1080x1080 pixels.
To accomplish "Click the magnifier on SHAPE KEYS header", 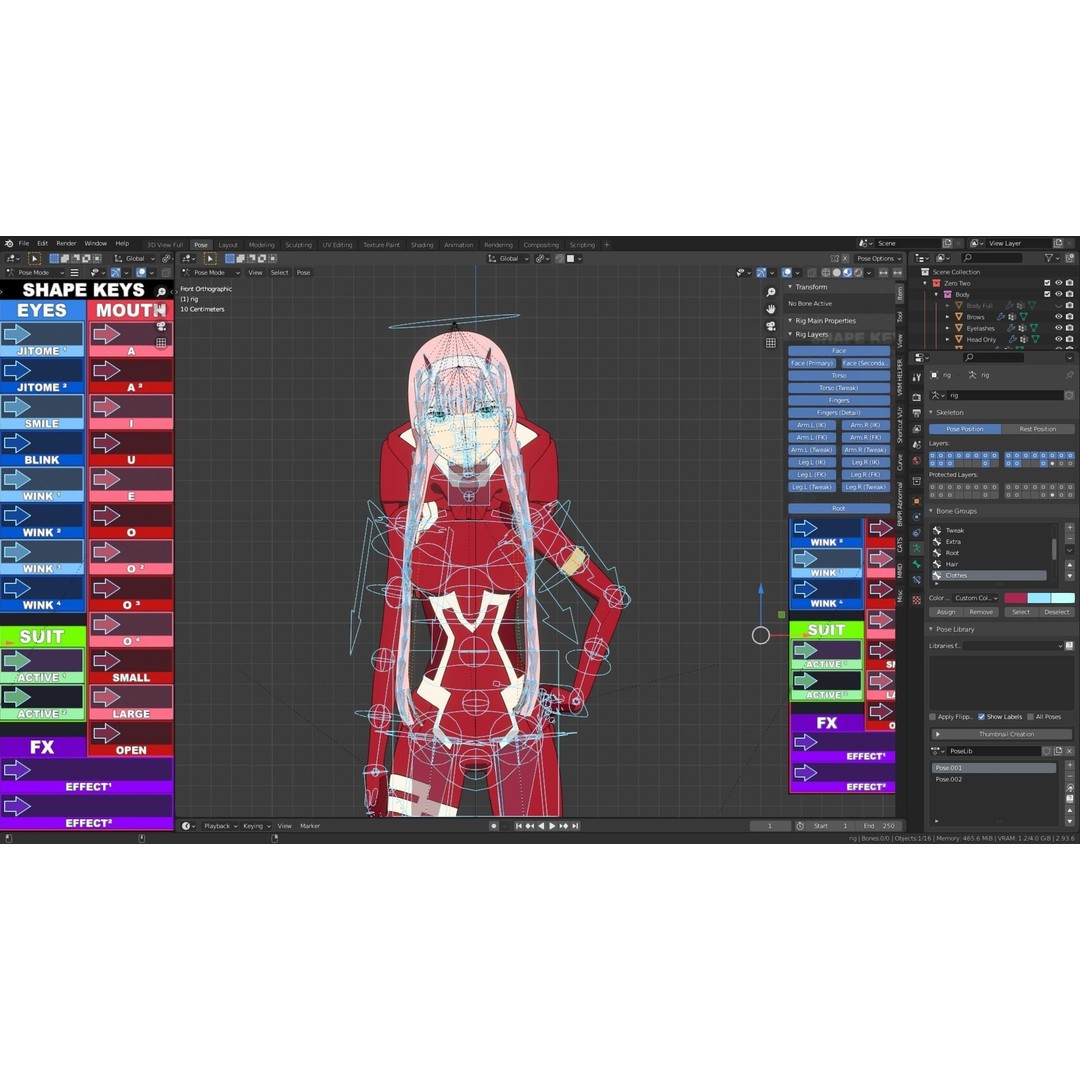I will pyautogui.click(x=161, y=292).
